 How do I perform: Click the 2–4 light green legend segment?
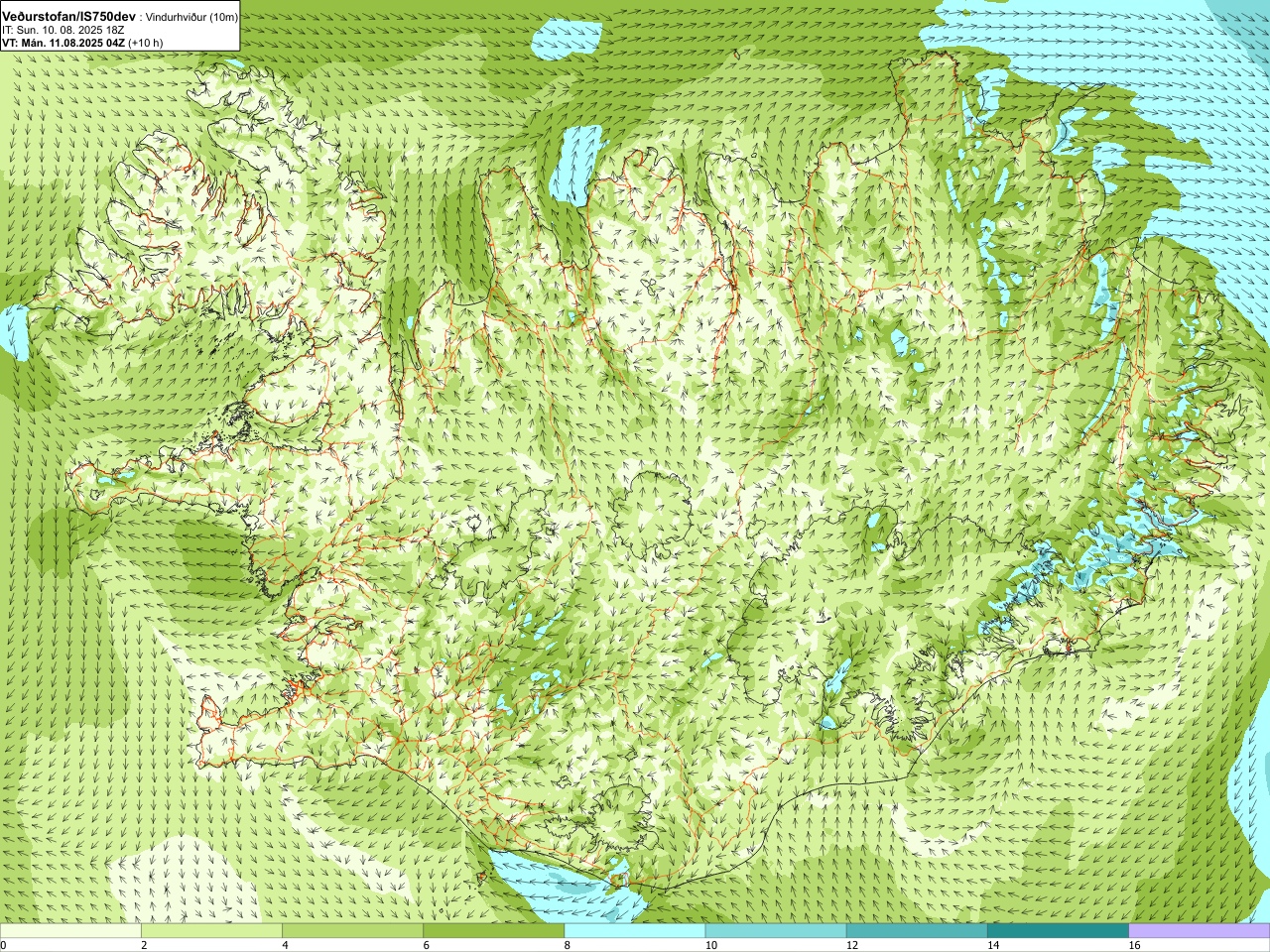pyautogui.click(x=211, y=931)
